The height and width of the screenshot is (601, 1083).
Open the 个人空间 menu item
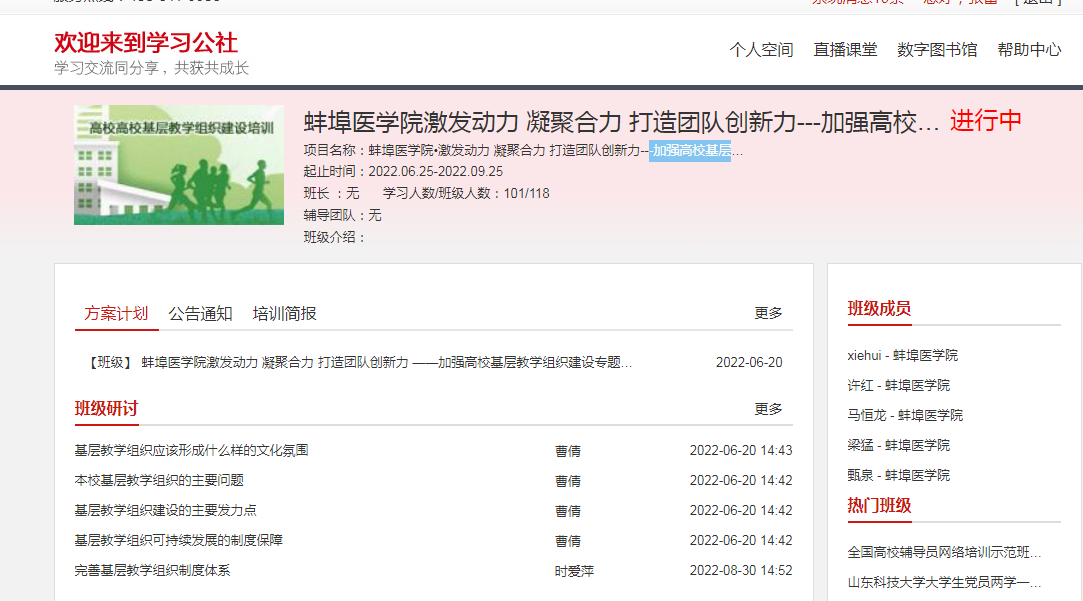coord(761,50)
